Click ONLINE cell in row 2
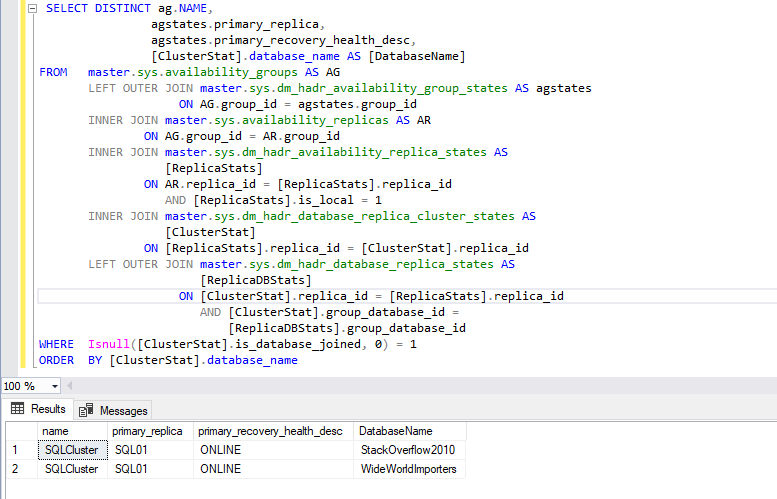Viewport: 777px width, 499px height. pyautogui.click(x=273, y=469)
